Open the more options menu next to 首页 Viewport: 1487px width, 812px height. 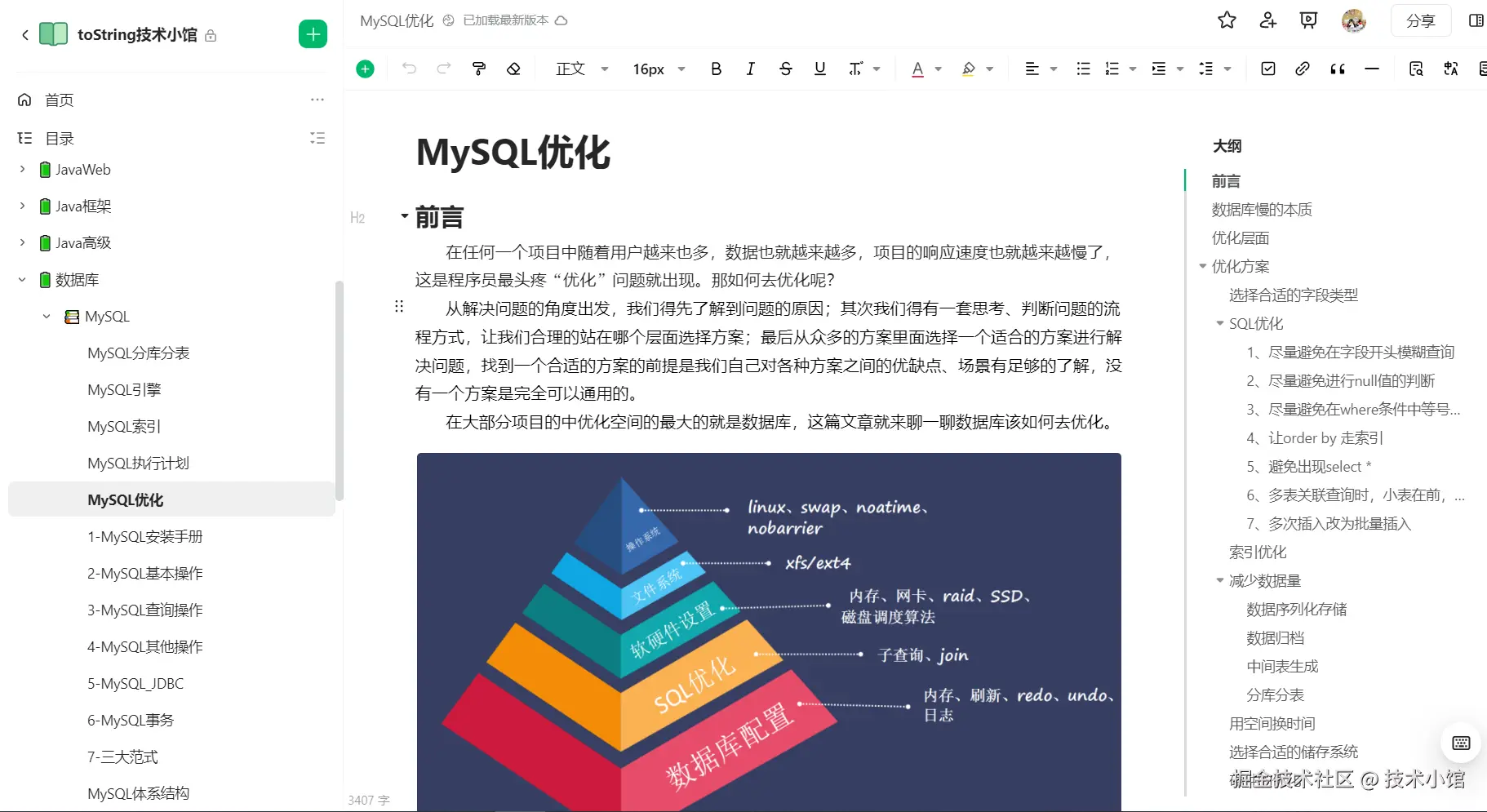317,100
